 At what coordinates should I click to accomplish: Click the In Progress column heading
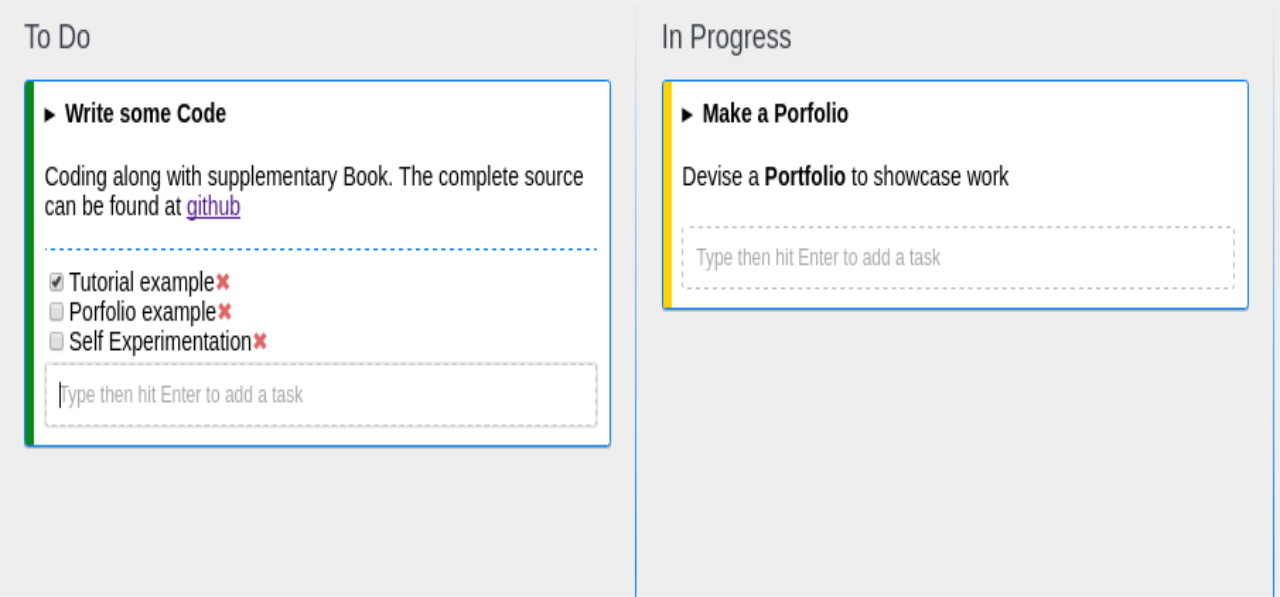click(x=726, y=37)
